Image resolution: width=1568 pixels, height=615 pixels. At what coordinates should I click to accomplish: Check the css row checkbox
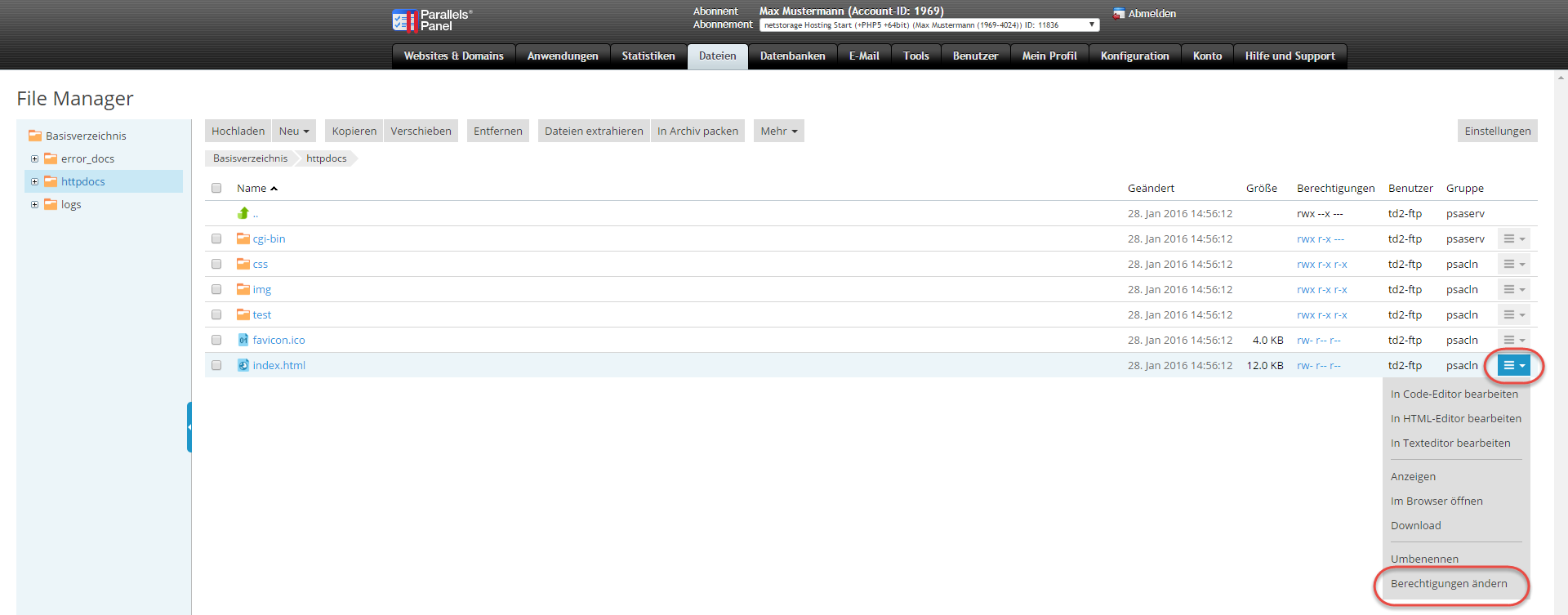point(216,264)
